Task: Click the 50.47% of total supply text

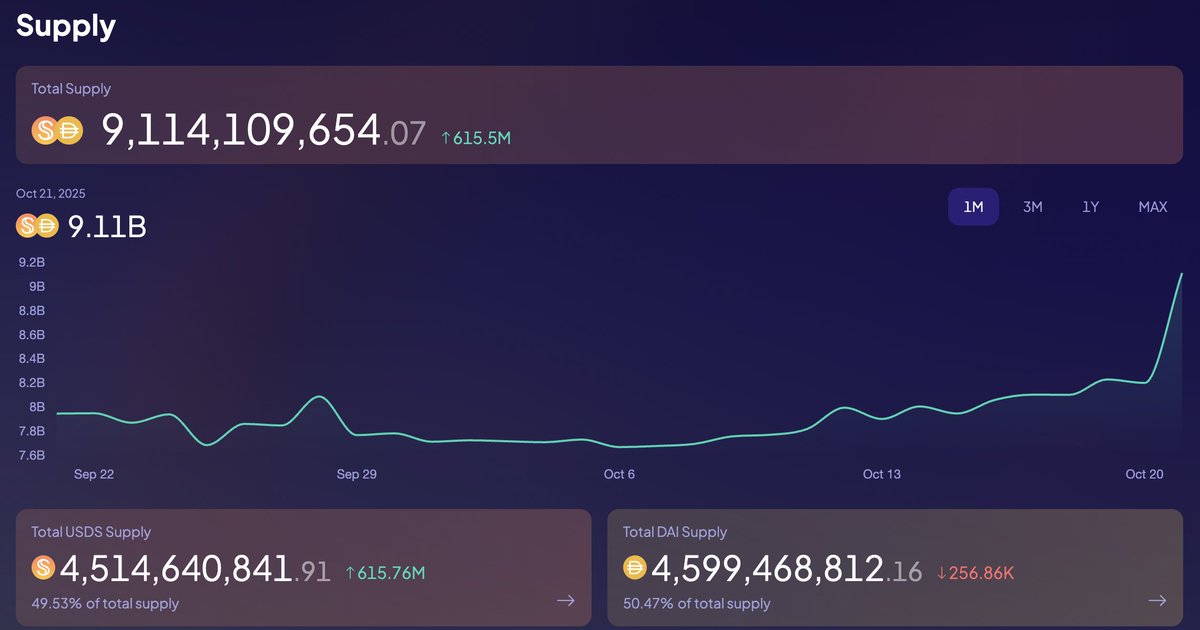Action: [x=697, y=603]
